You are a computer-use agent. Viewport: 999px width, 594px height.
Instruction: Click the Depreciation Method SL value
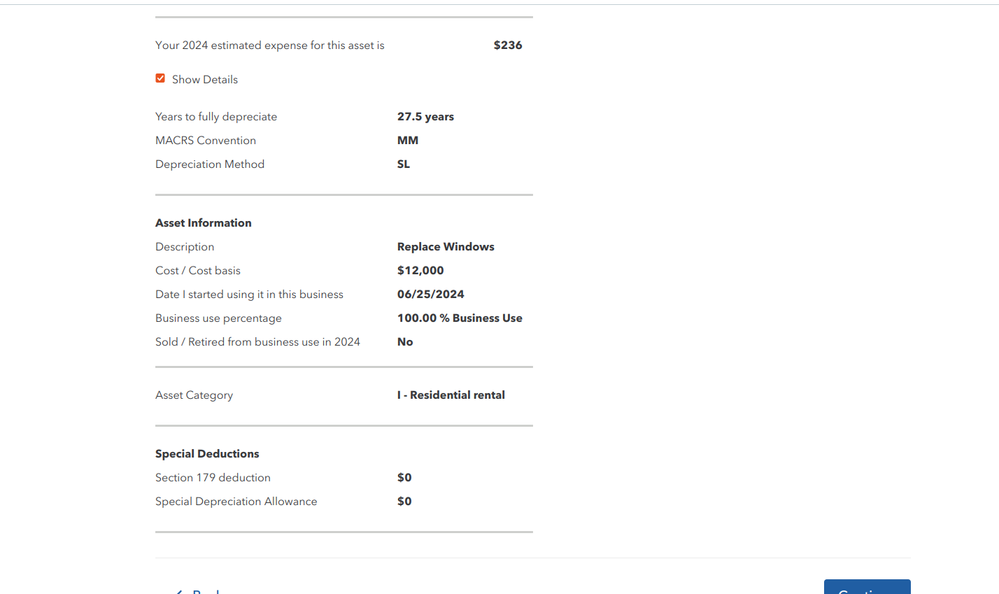[403, 164]
